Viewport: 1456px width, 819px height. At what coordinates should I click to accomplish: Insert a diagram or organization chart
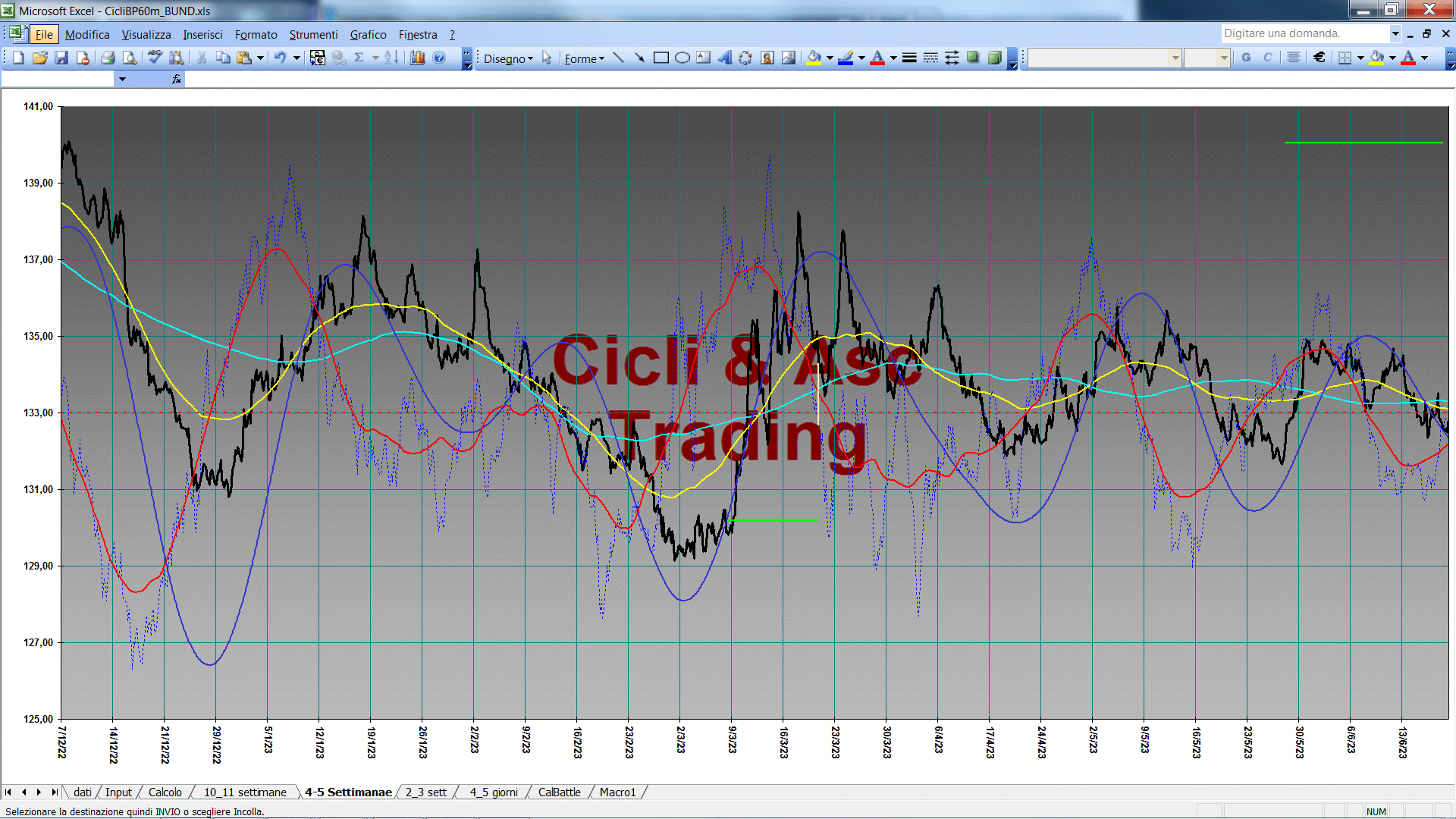[745, 58]
